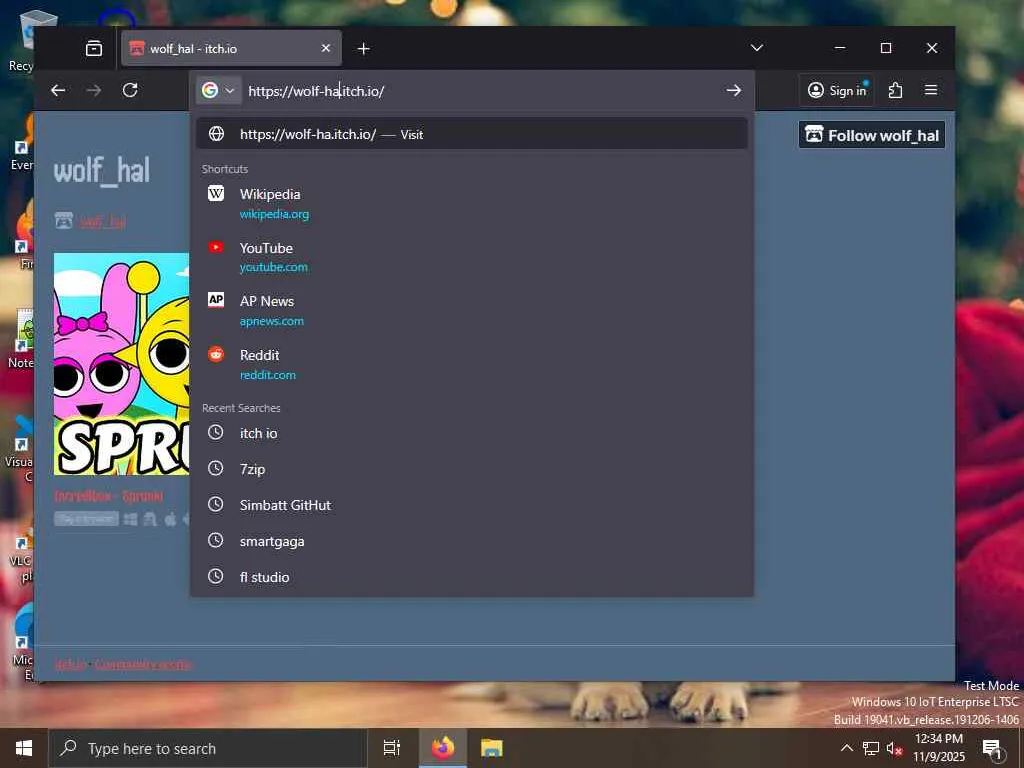Open the Firefox View icon left of the tab
This screenshot has width=1024, height=768.
pyautogui.click(x=94, y=48)
